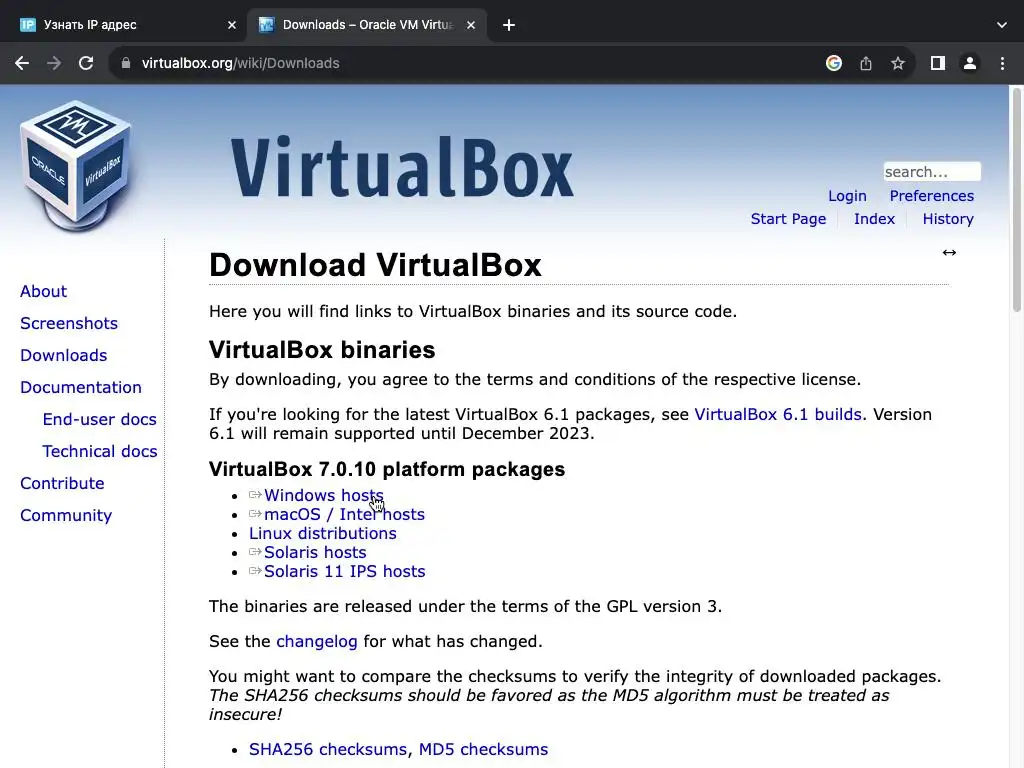Open the browser side panel icon

[938, 63]
